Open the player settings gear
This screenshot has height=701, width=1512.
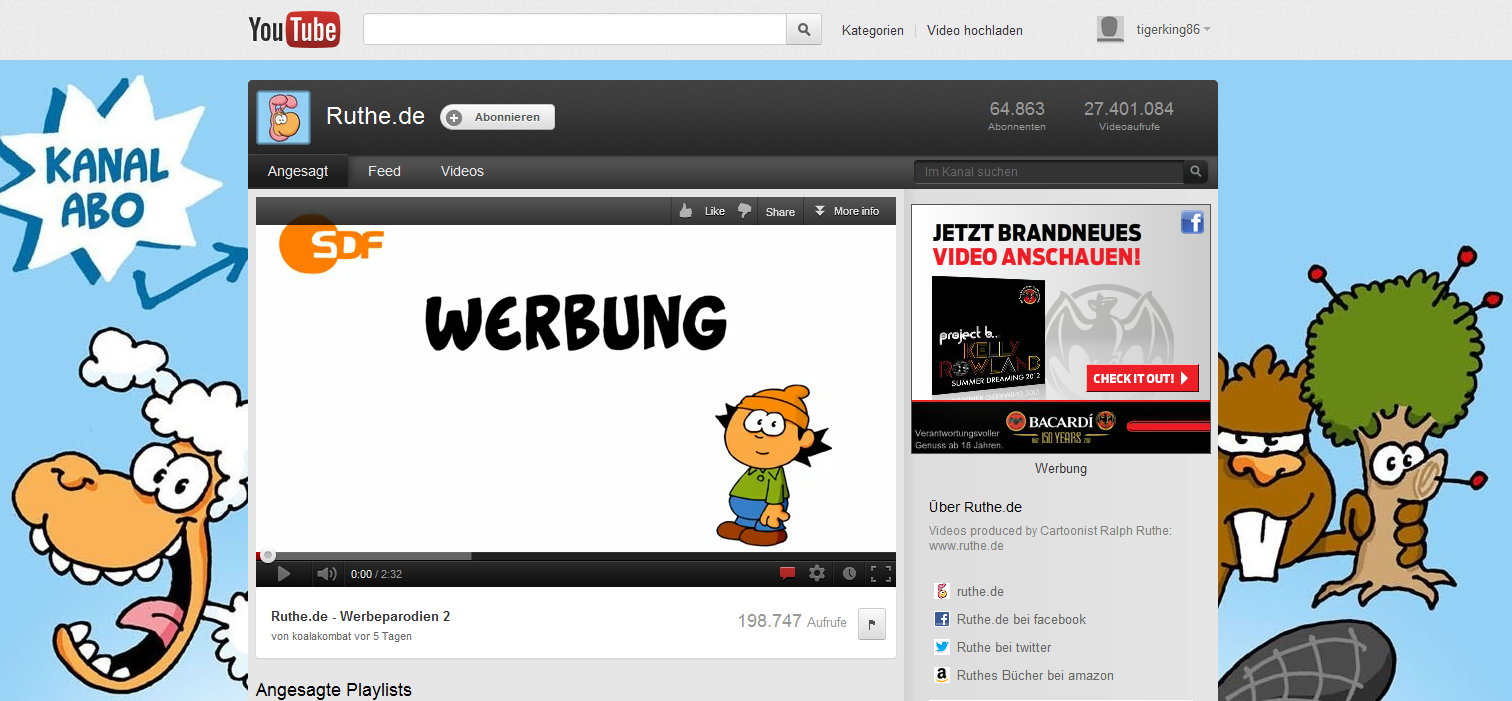(817, 573)
